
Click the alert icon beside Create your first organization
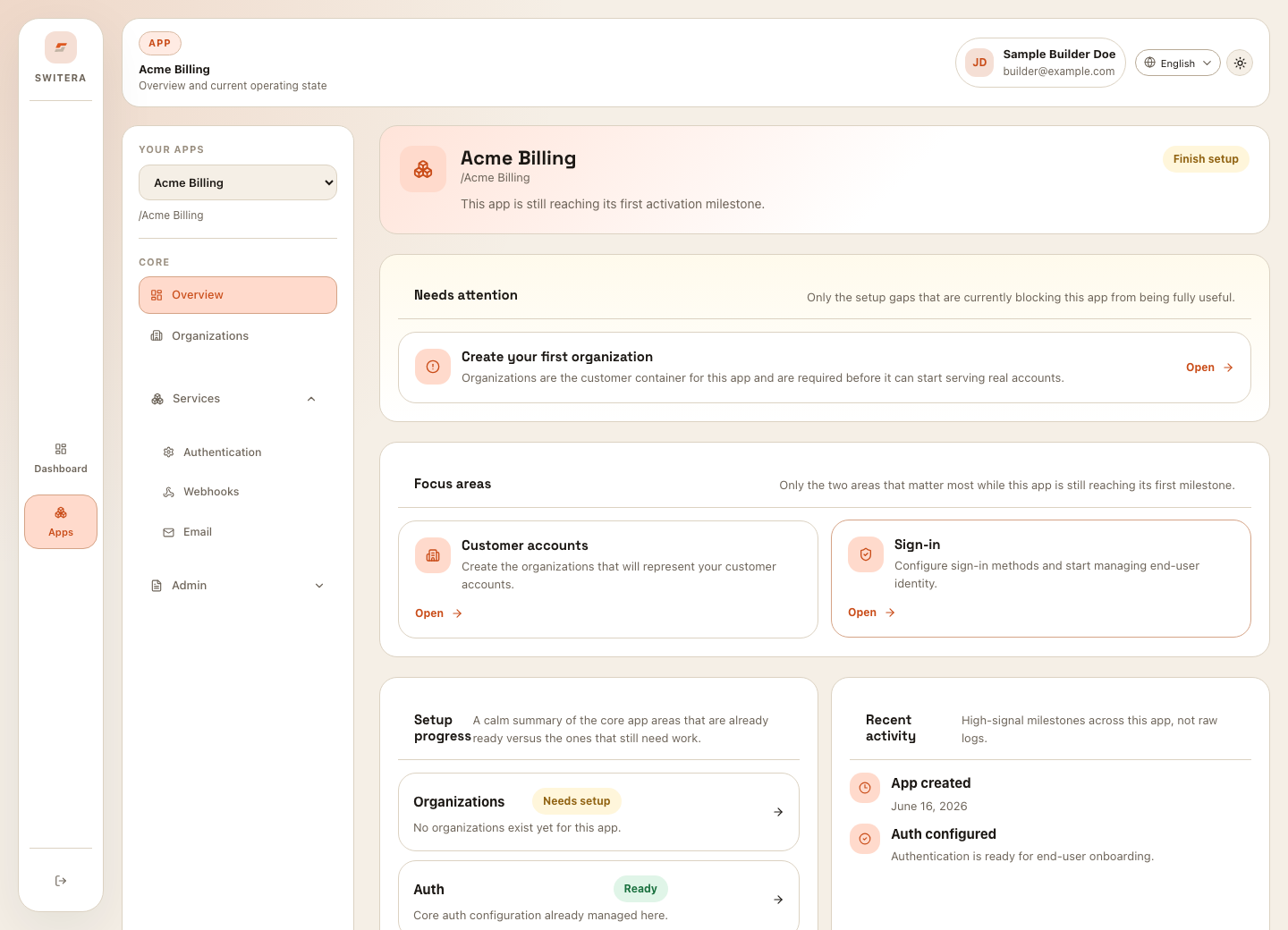click(x=433, y=367)
